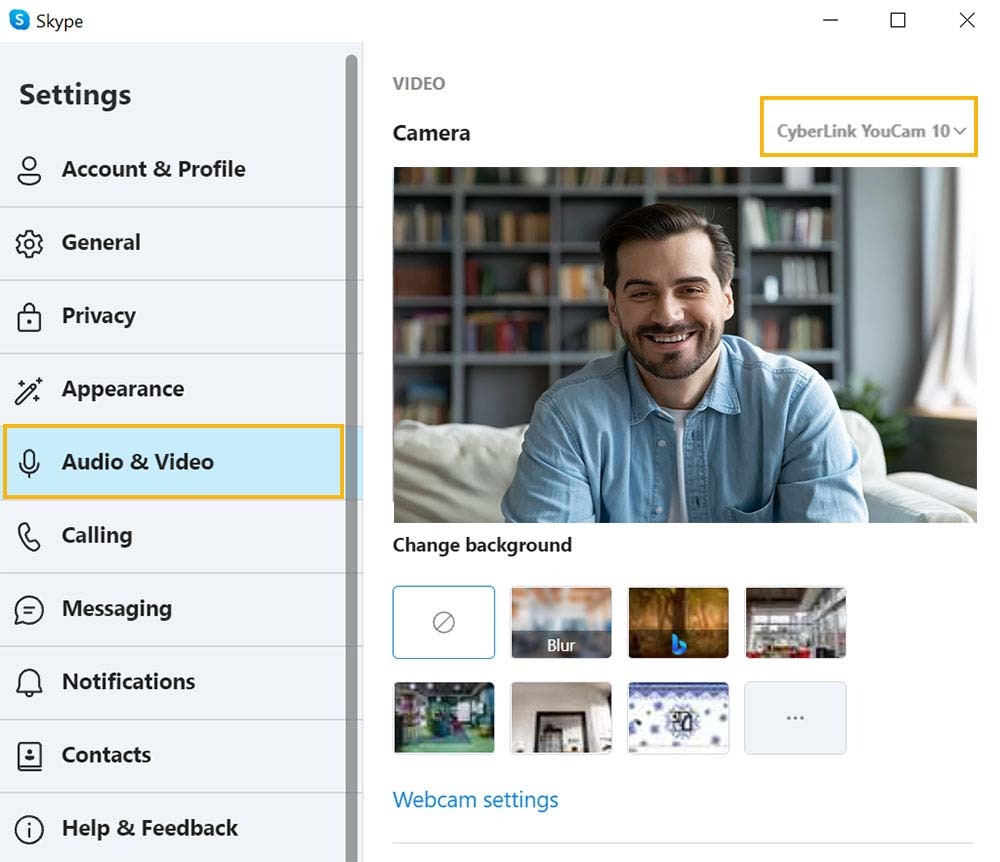Click the sidebar scrollbar
This screenshot has height=862, width=1000.
352,300
